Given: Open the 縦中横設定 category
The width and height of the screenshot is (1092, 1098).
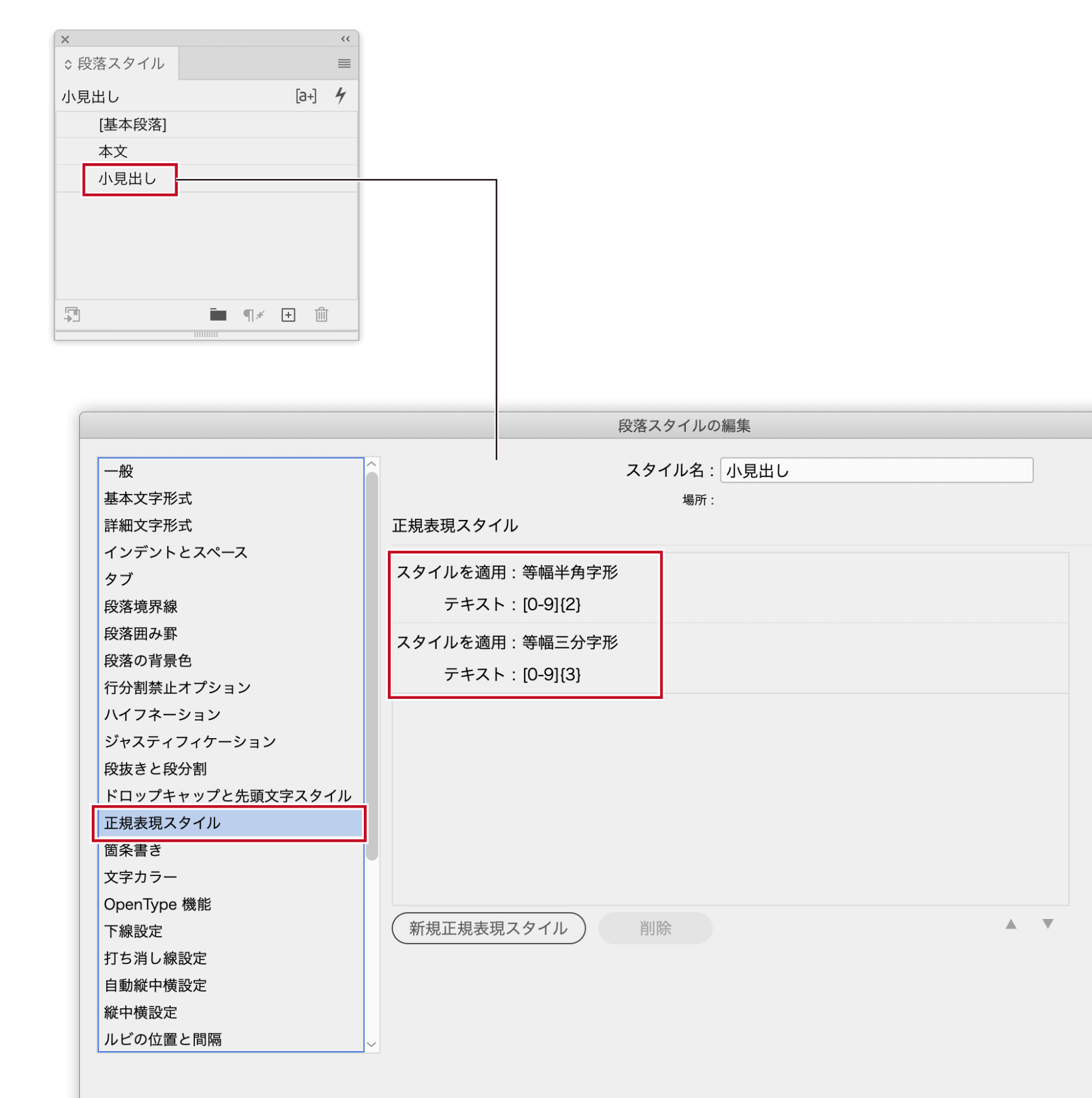Looking at the screenshot, I should click(x=231, y=1013).
